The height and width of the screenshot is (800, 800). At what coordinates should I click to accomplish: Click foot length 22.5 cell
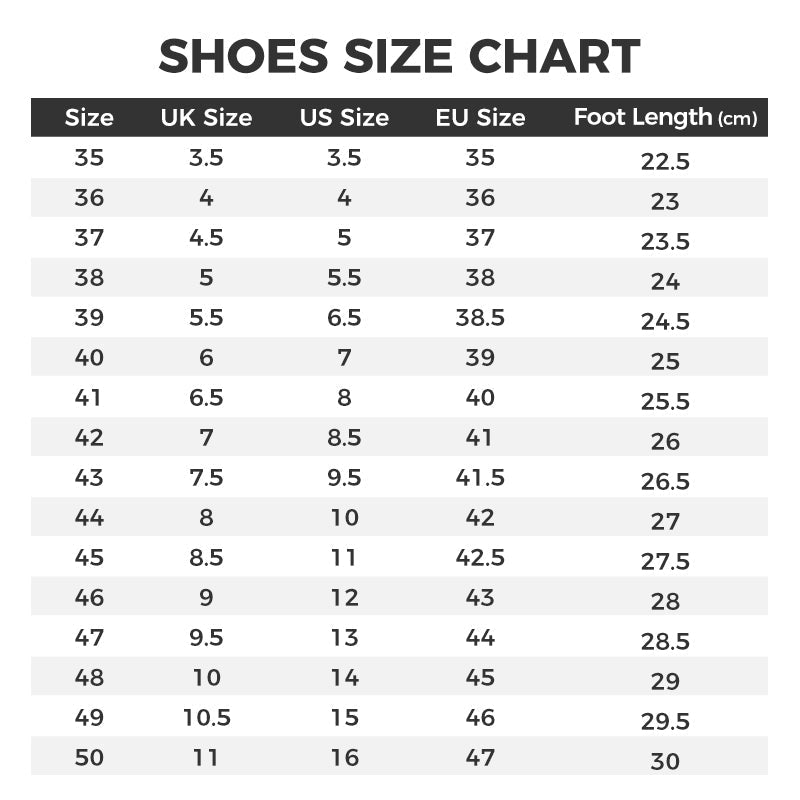click(x=665, y=162)
